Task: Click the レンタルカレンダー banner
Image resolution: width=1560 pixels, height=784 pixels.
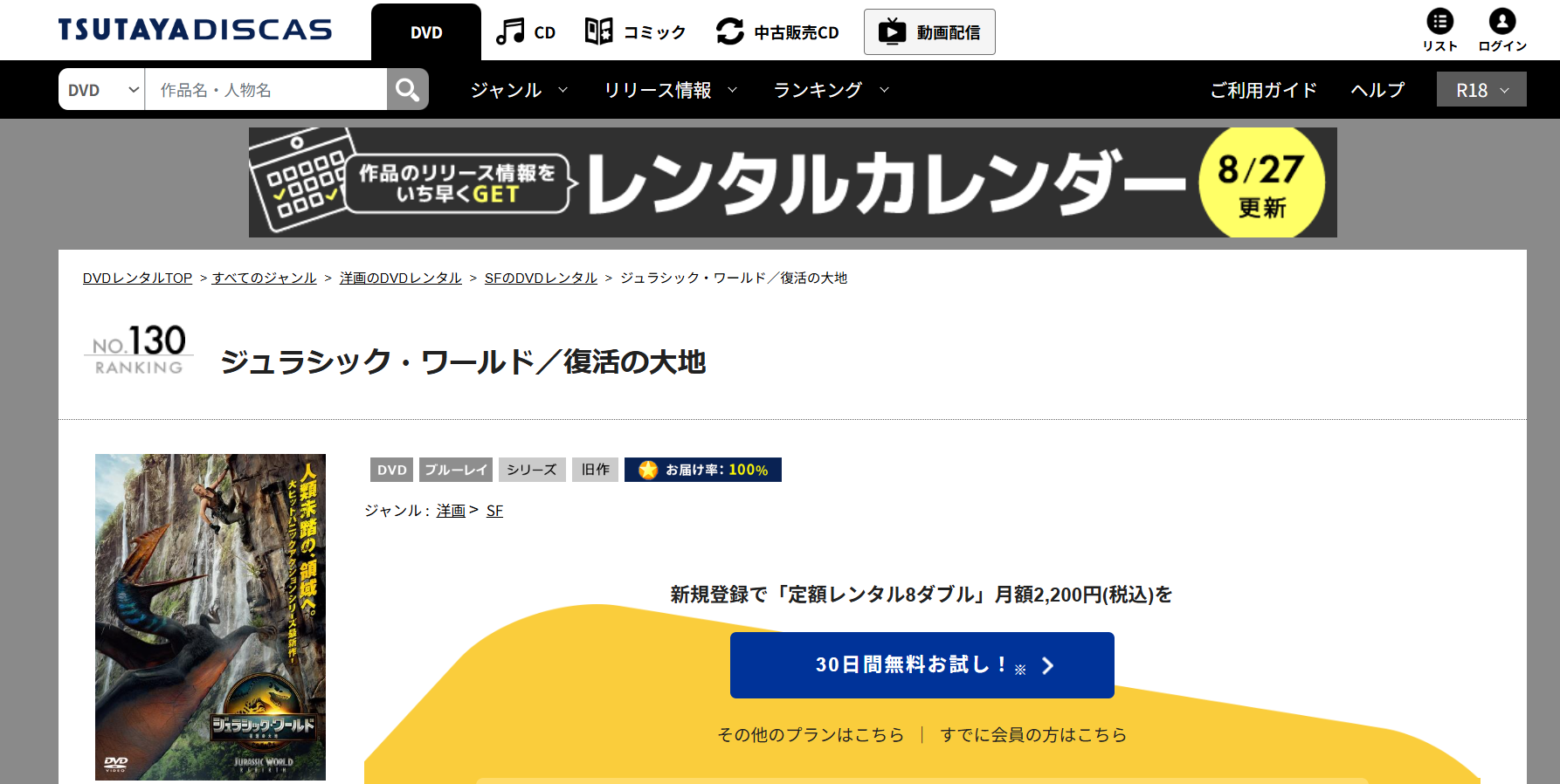Action: click(x=792, y=182)
